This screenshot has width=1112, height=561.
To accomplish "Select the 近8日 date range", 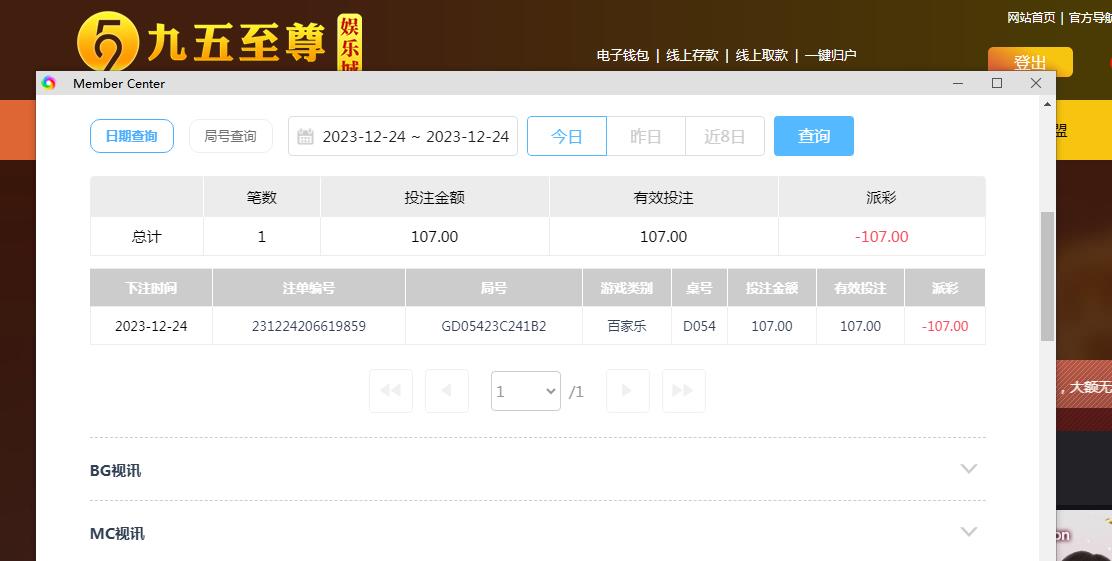I will click(725, 136).
